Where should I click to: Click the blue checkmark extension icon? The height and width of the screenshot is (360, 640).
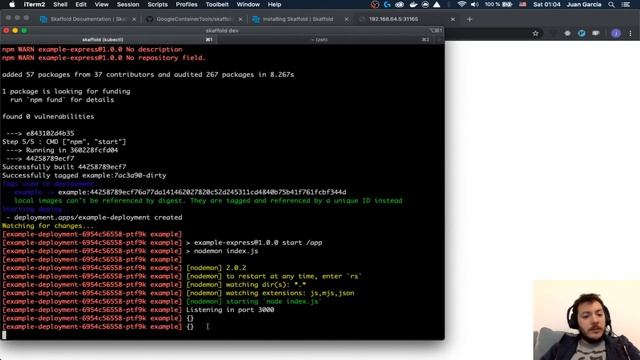click(582, 33)
